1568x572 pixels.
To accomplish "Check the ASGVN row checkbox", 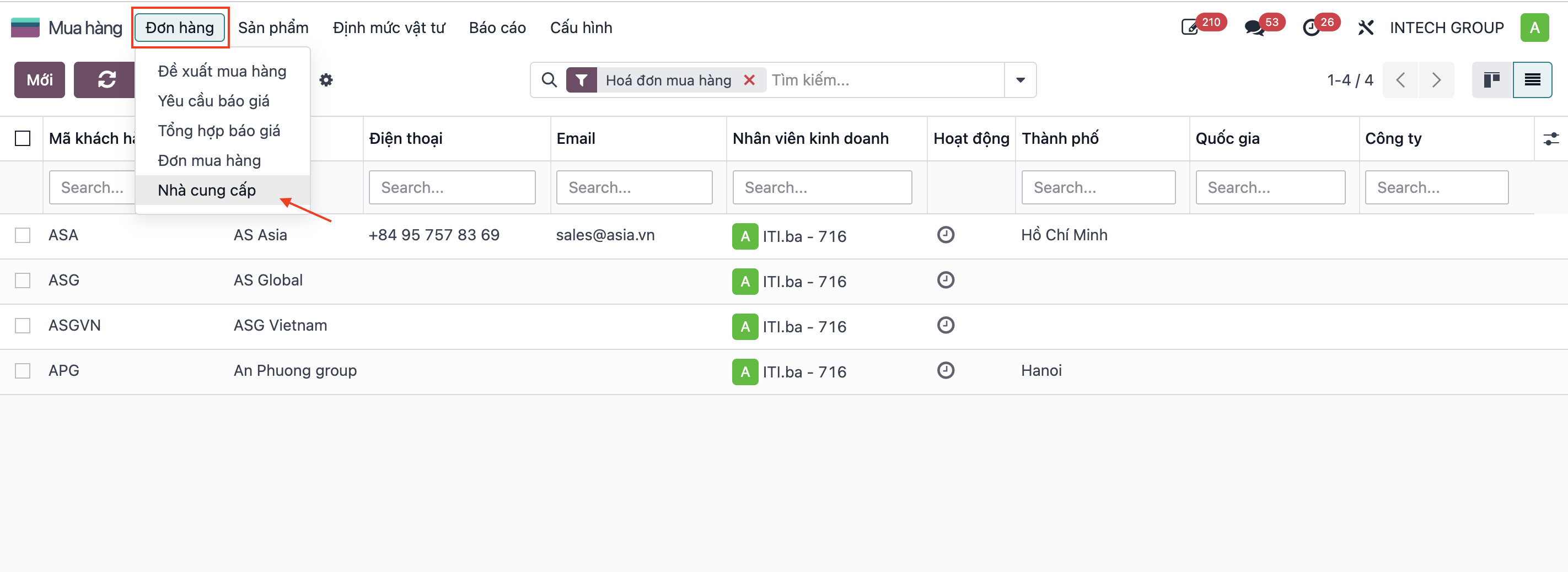I will [23, 326].
